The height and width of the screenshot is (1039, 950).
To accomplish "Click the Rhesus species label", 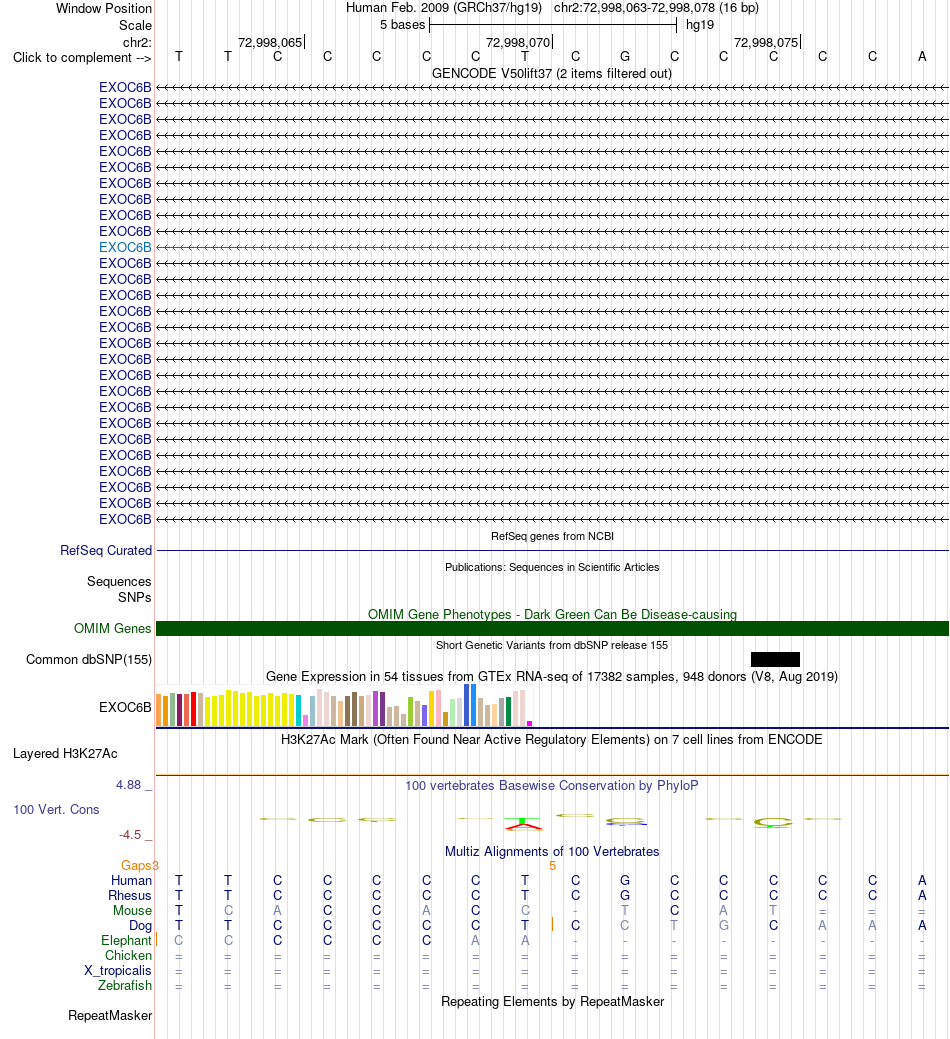I will [130, 896].
